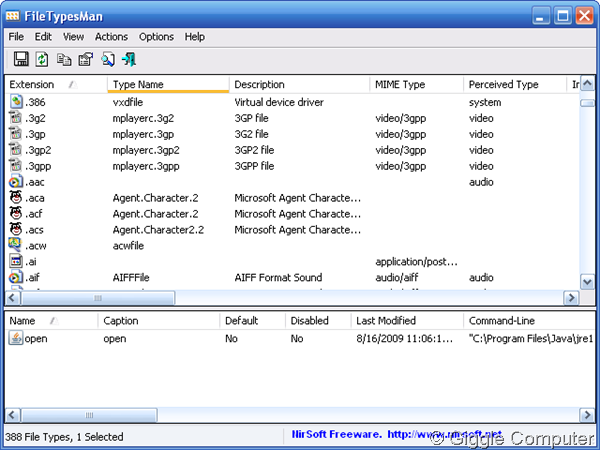The width and height of the screenshot is (600, 450).
Task: Minimize the FileTypesMan window
Action: click(540, 16)
